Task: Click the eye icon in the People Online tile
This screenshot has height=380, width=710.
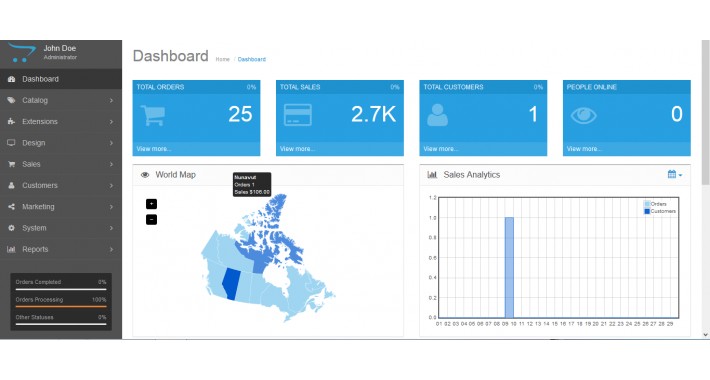Action: (x=584, y=115)
